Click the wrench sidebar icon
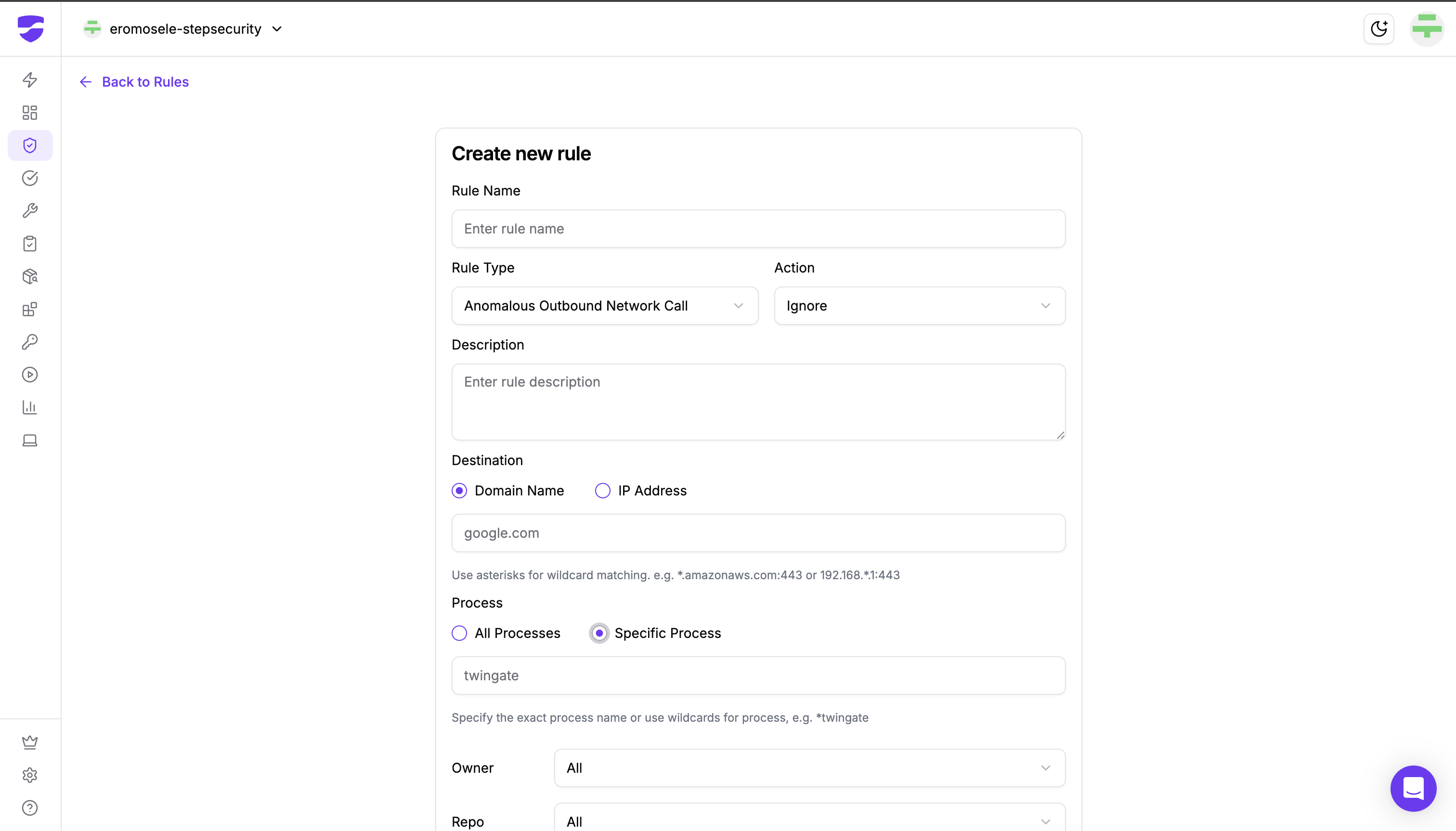The height and width of the screenshot is (831, 1456). point(30,210)
